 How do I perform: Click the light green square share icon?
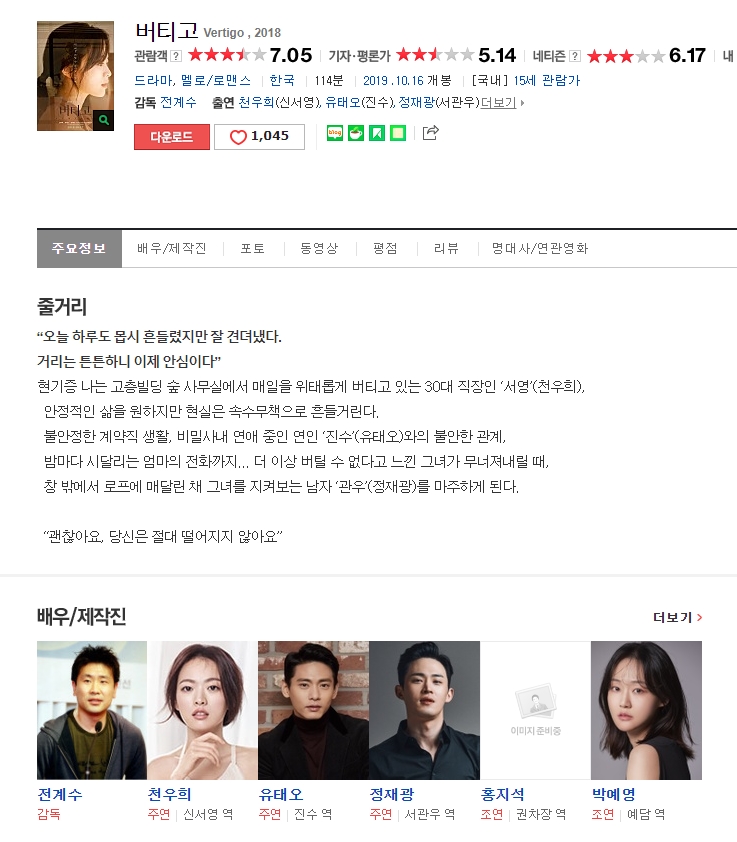pyautogui.click(x=398, y=133)
